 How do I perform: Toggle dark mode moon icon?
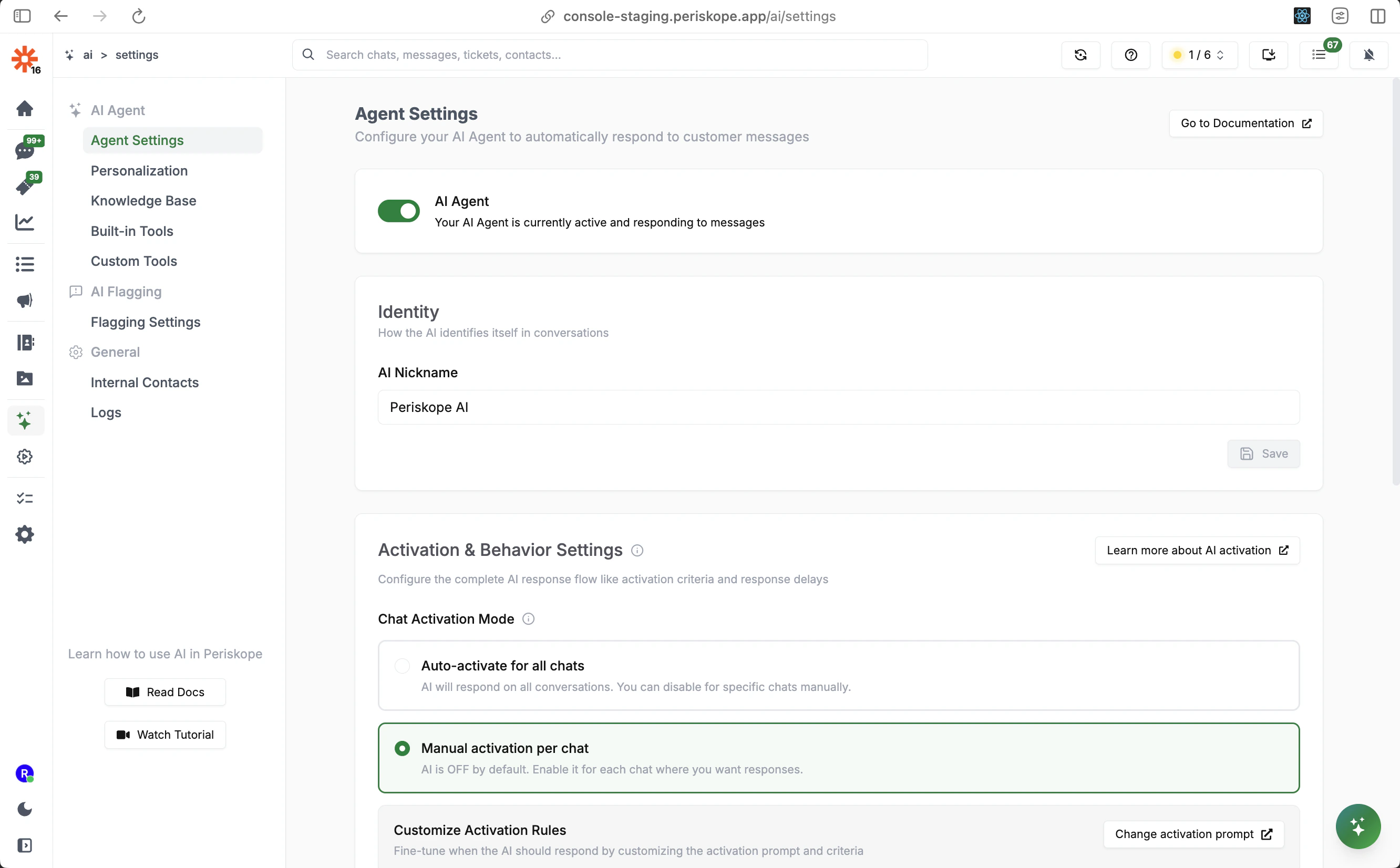point(25,810)
